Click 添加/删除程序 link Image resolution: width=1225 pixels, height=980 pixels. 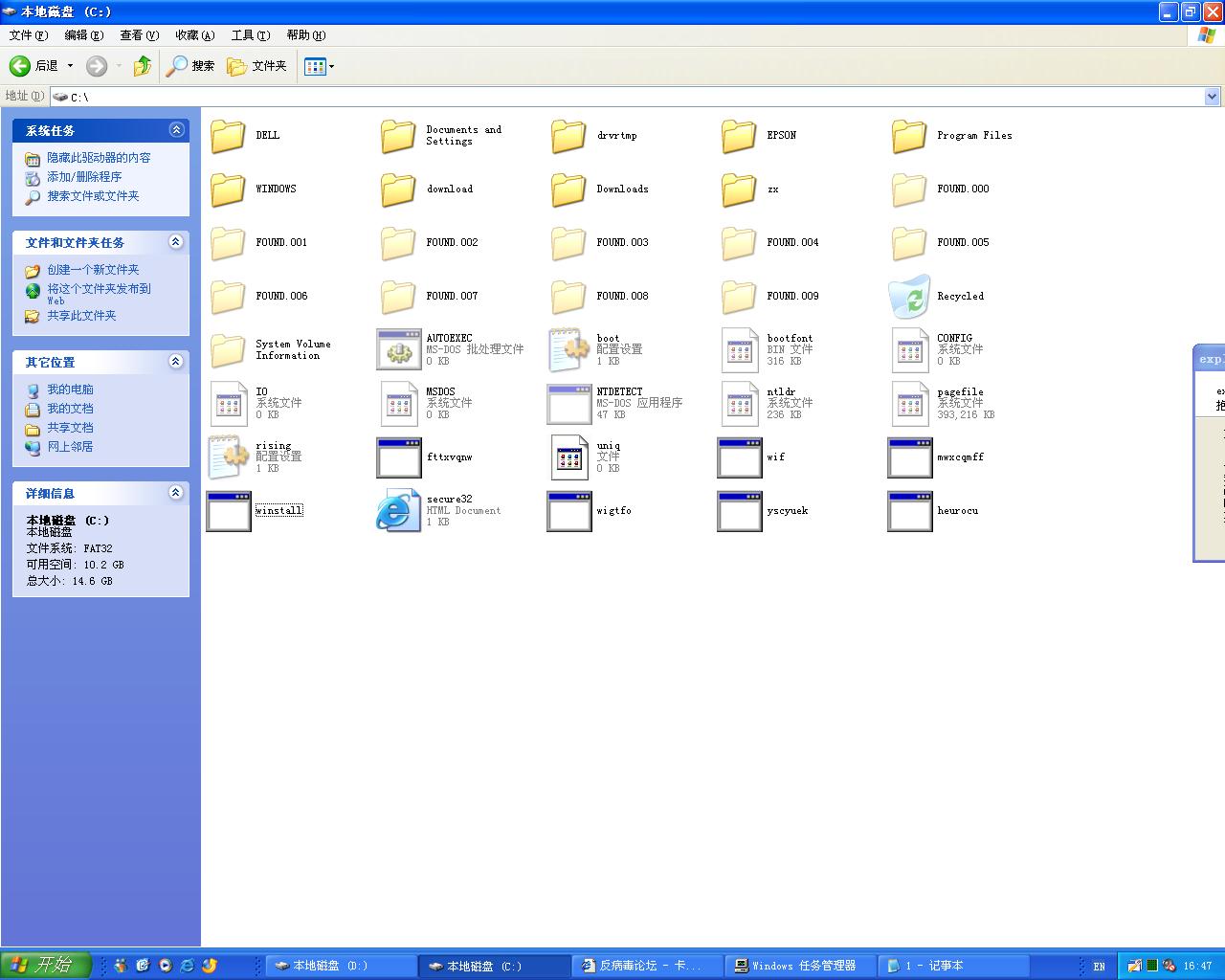click(x=84, y=177)
